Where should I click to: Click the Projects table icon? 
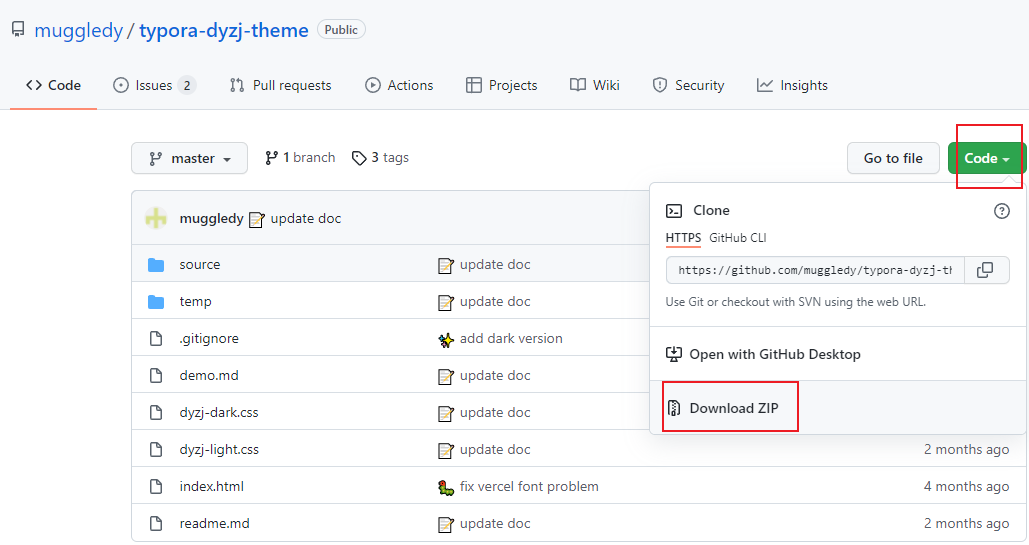[x=473, y=85]
